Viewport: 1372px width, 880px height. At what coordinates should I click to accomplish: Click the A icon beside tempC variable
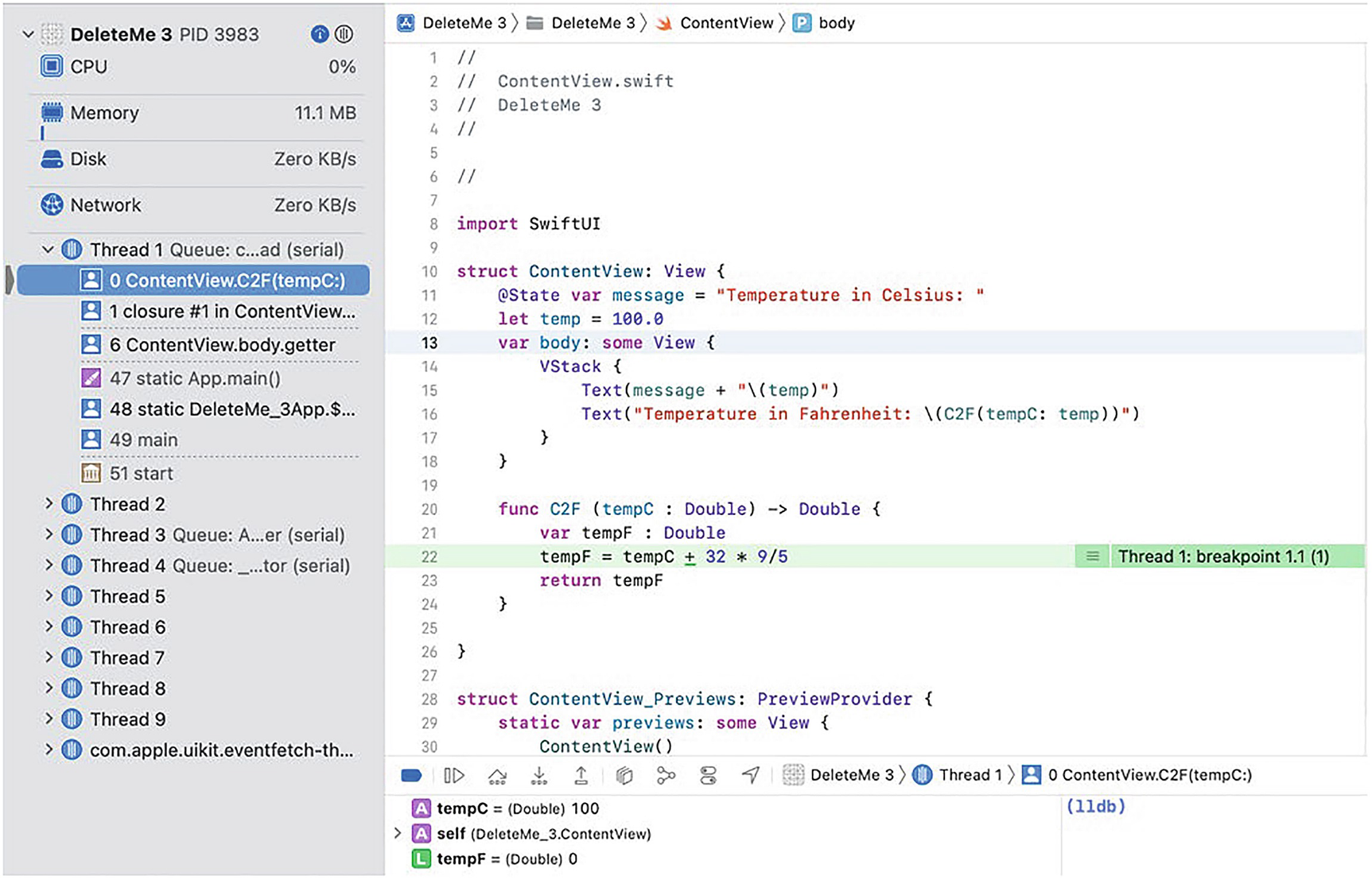pyautogui.click(x=422, y=808)
